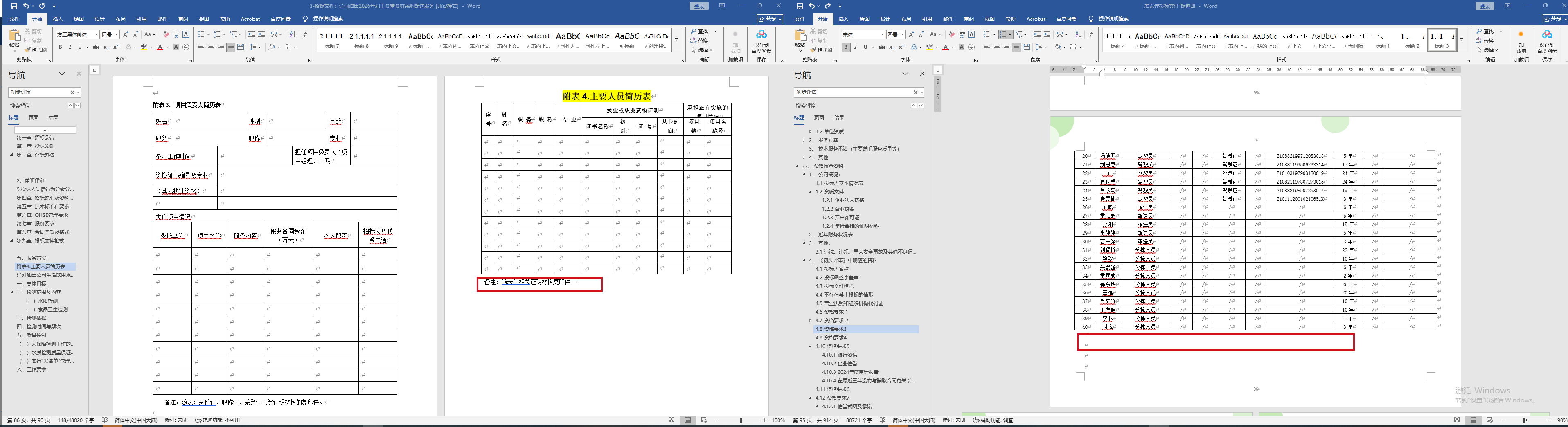1568x427 pixels.
Task: Open 文件 menu in right Word window
Action: [800, 19]
